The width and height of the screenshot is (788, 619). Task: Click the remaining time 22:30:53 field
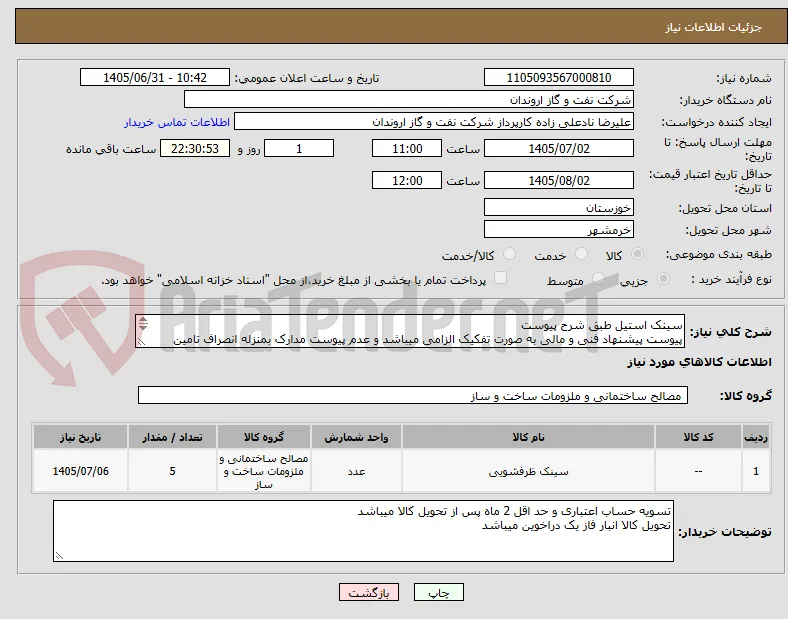point(195,148)
